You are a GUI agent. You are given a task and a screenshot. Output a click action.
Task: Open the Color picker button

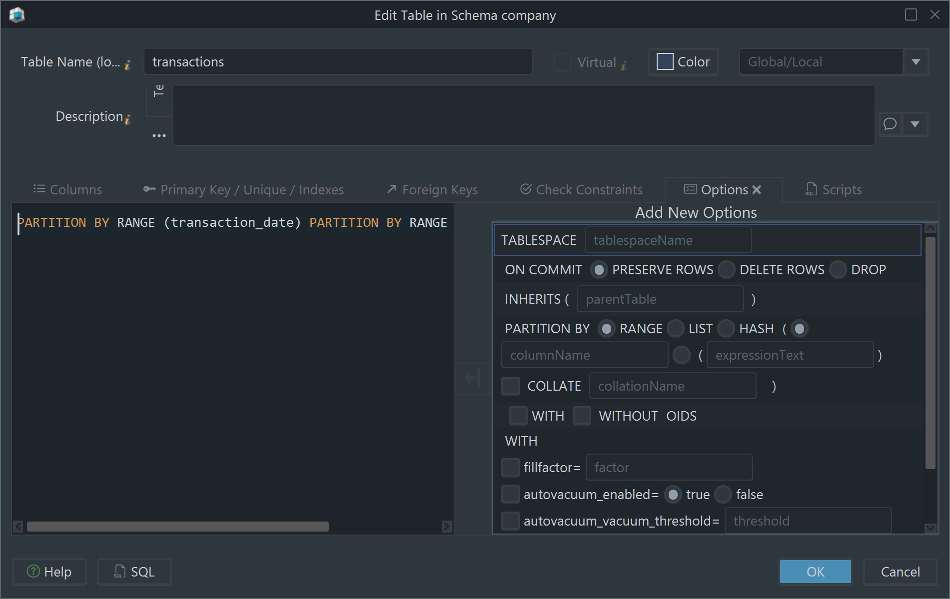click(x=683, y=62)
